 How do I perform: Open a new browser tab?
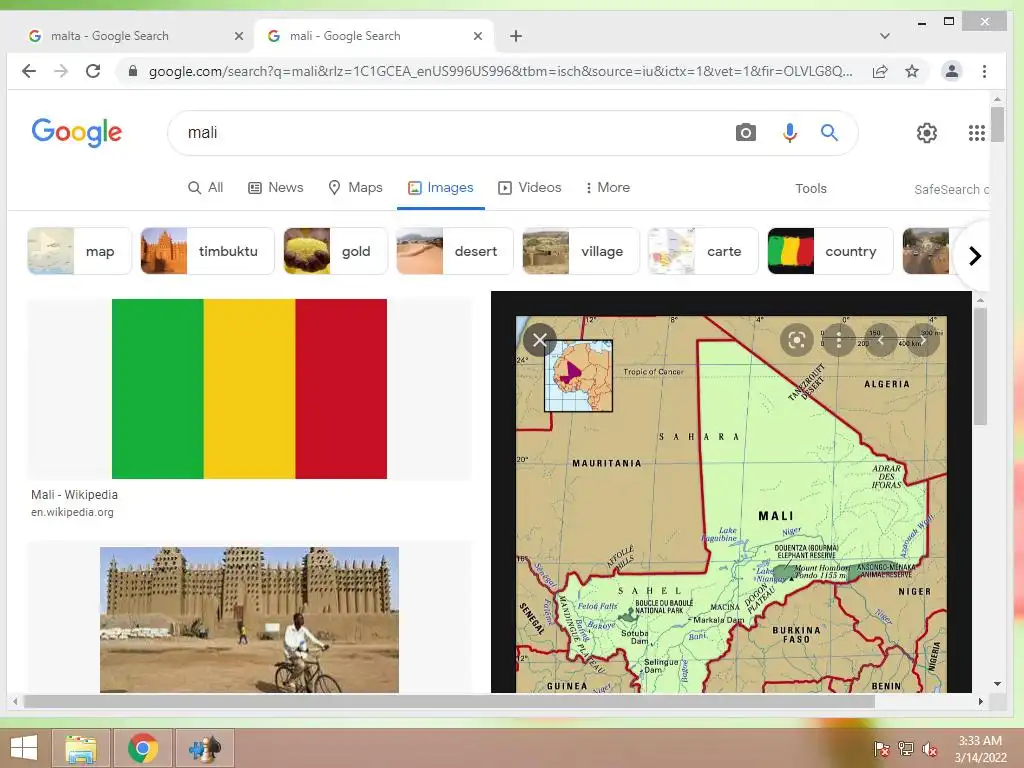(x=516, y=36)
